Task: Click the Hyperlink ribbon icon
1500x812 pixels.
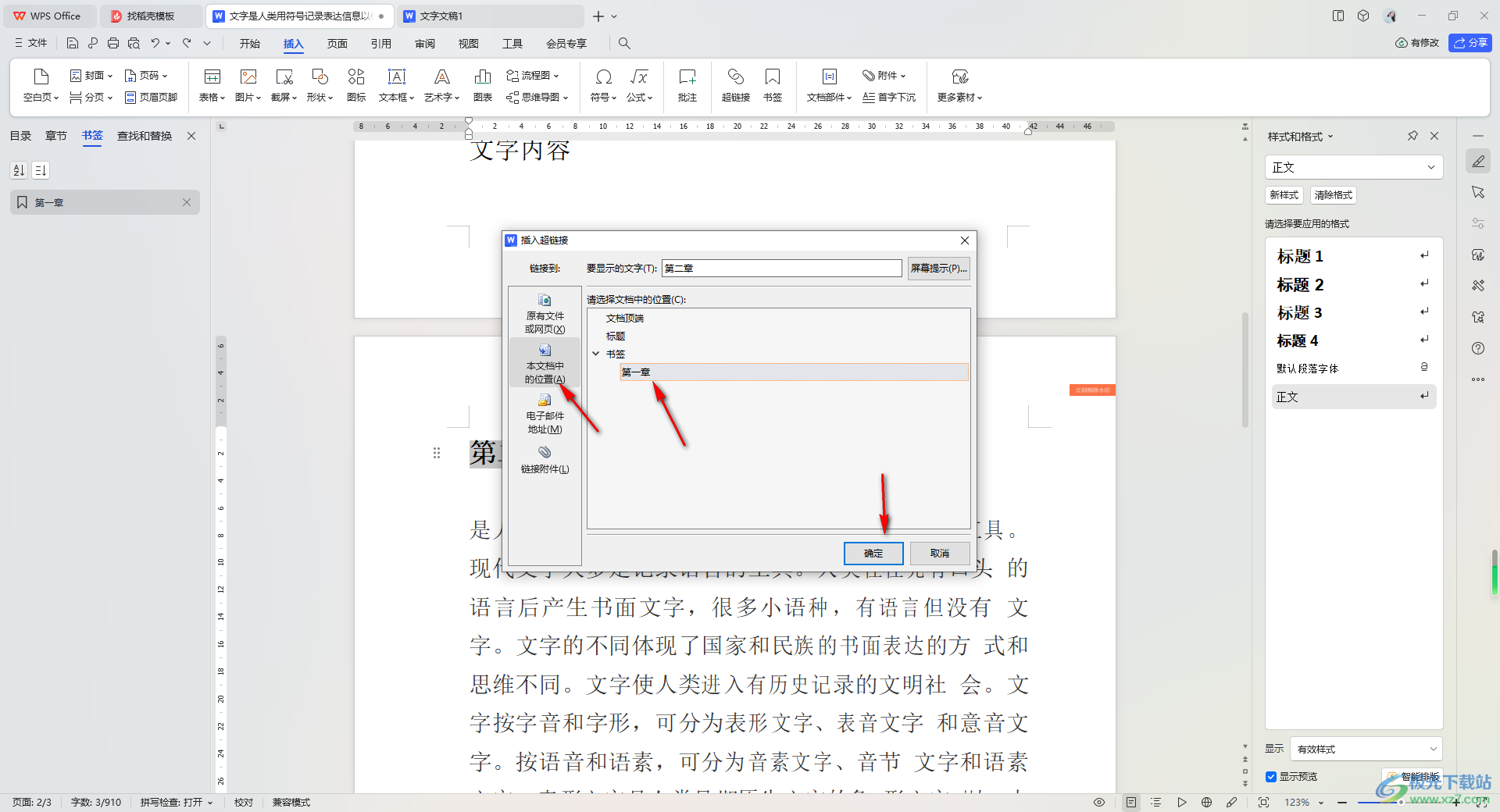Action: coord(736,84)
